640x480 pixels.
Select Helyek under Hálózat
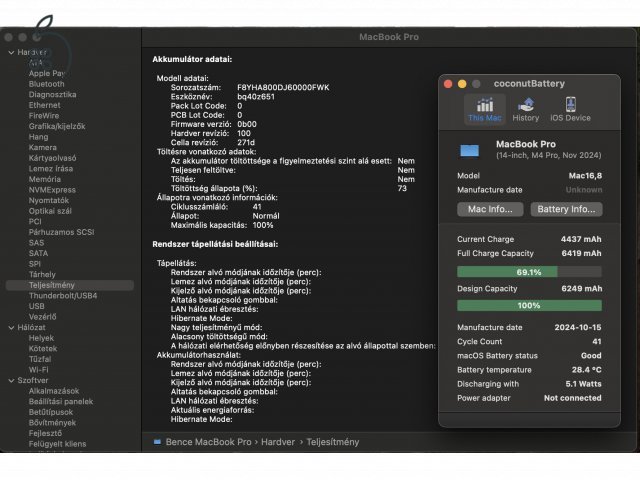[x=41, y=338]
